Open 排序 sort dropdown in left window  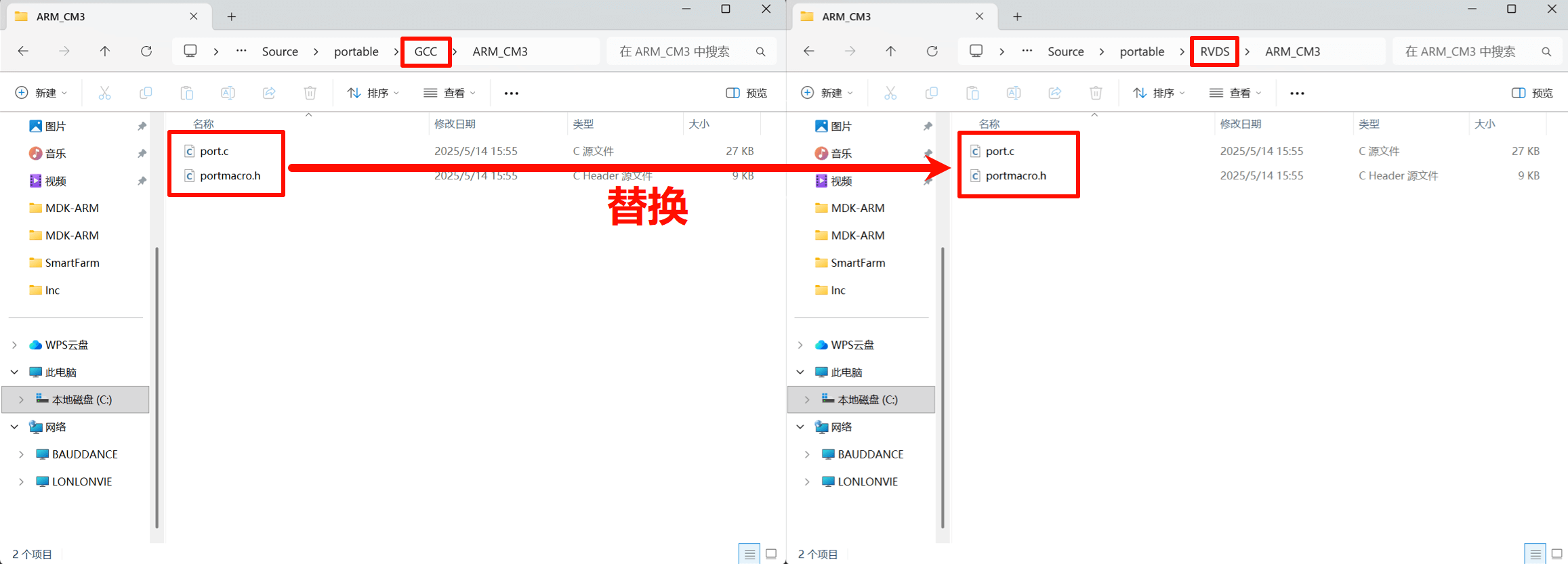(x=373, y=93)
